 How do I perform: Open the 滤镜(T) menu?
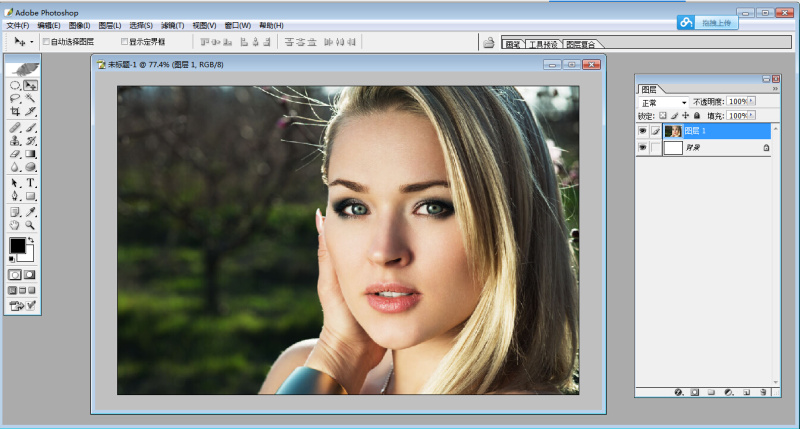pos(172,25)
